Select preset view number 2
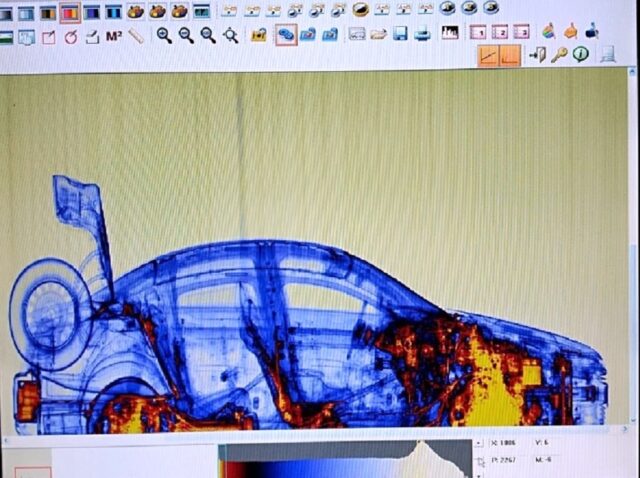The height and width of the screenshot is (478, 640). click(500, 32)
